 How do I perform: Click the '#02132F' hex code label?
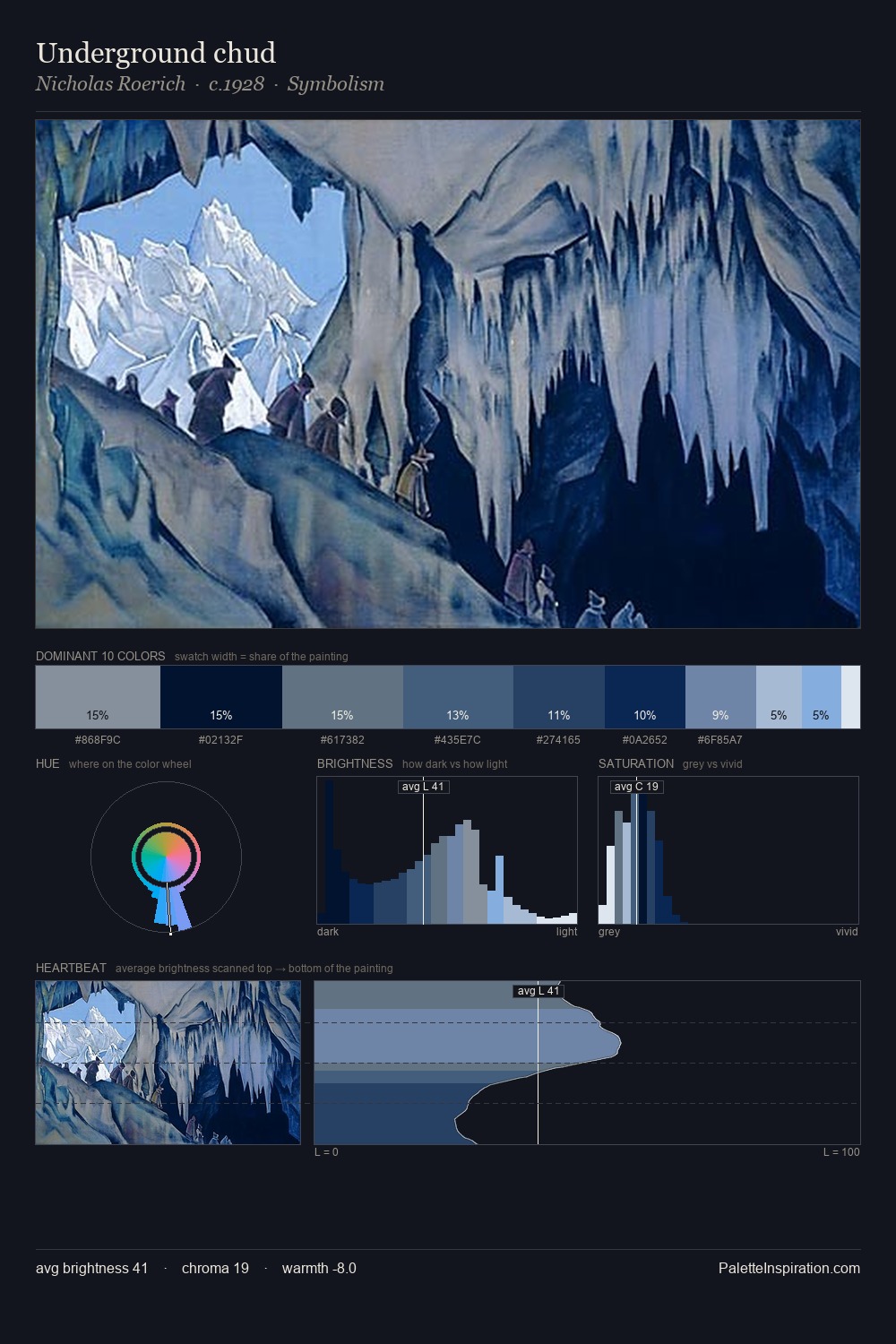pos(221,740)
